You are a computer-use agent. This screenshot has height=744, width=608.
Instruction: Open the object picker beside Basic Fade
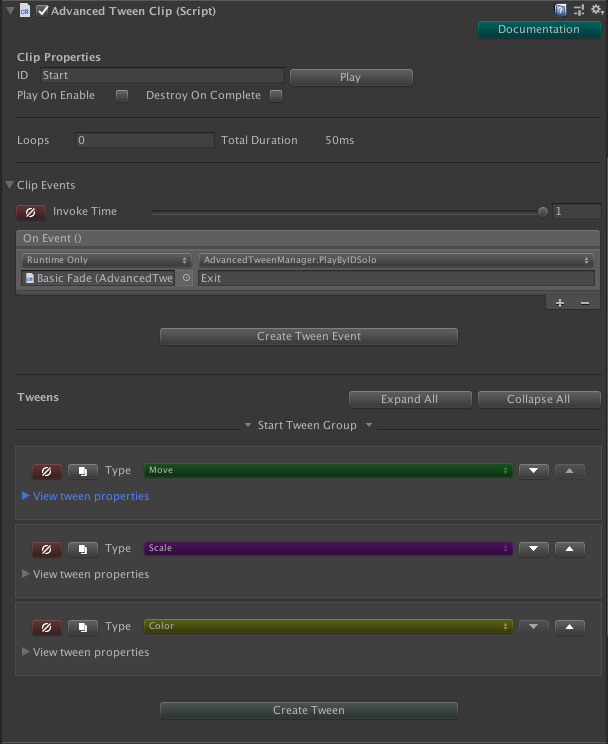click(186, 278)
